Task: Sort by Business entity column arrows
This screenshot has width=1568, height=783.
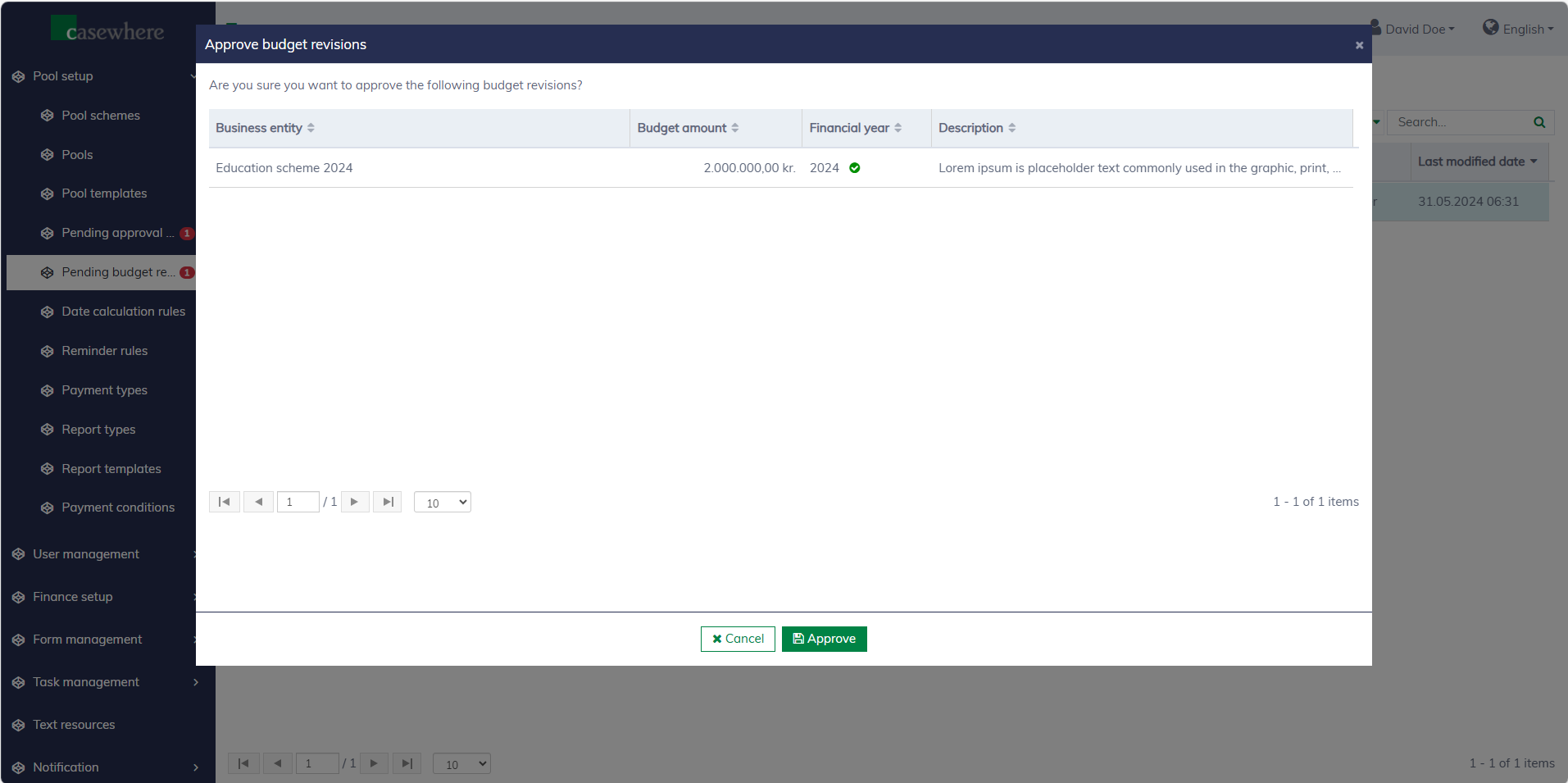Action: (311, 128)
